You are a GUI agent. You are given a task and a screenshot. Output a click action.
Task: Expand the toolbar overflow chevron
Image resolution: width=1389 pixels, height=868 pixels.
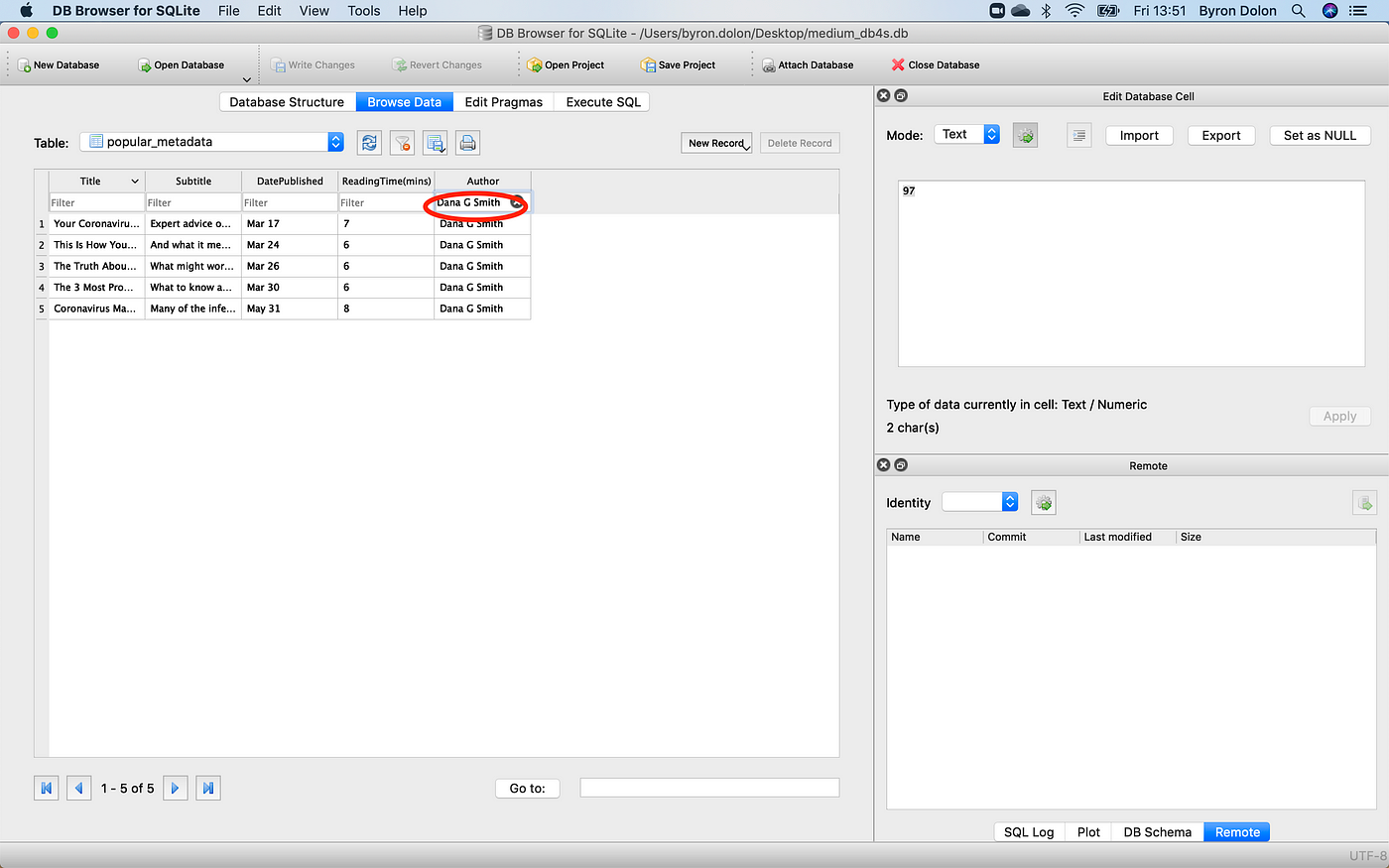point(247,79)
